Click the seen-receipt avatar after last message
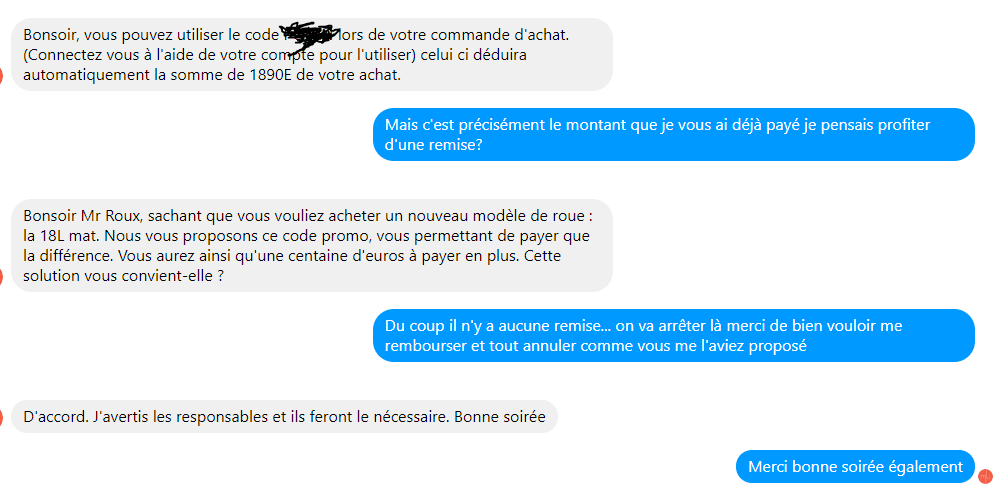Image resolution: width=1001 pixels, height=490 pixels. tap(985, 476)
